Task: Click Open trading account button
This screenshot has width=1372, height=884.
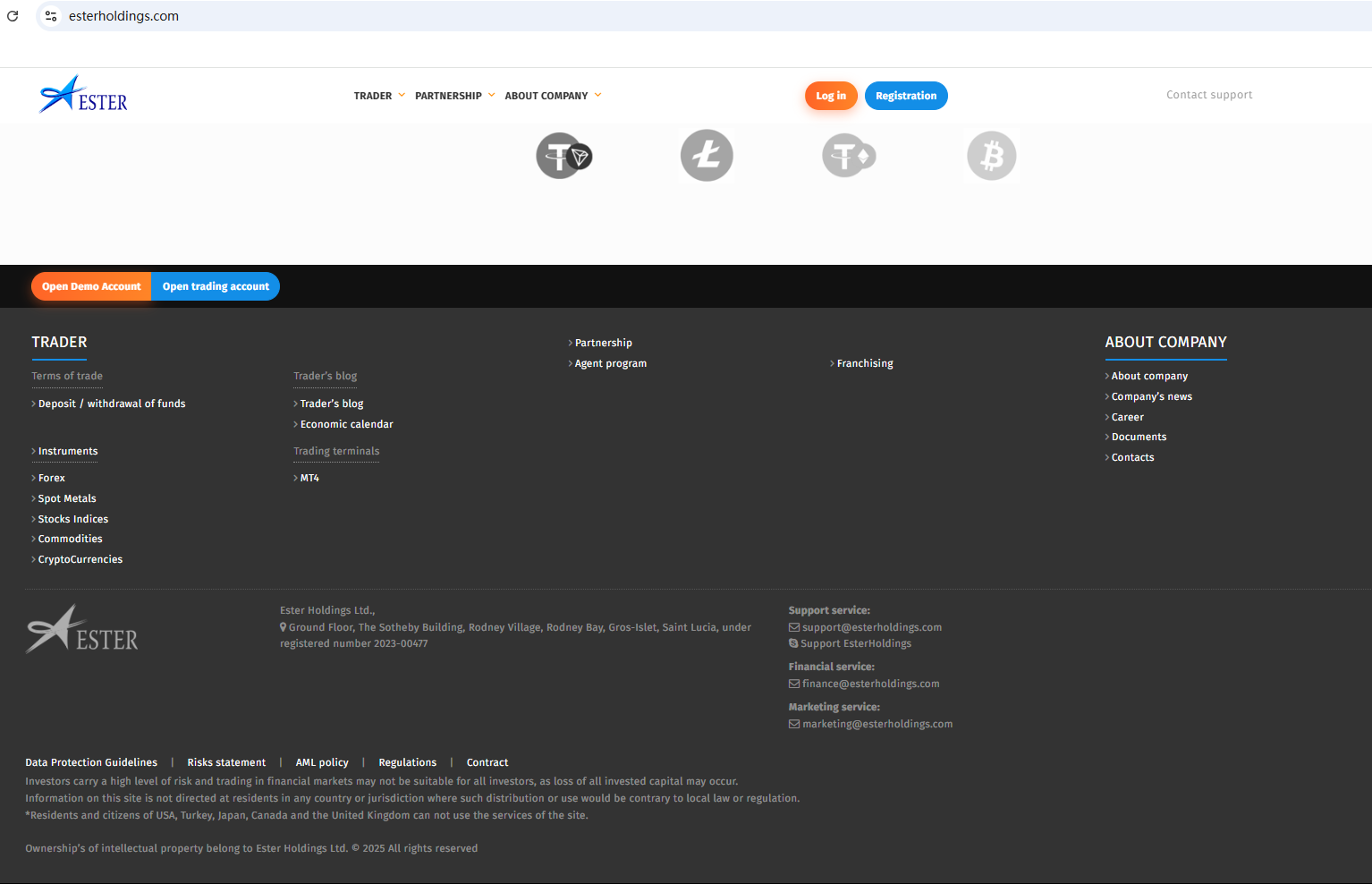Action: [216, 286]
